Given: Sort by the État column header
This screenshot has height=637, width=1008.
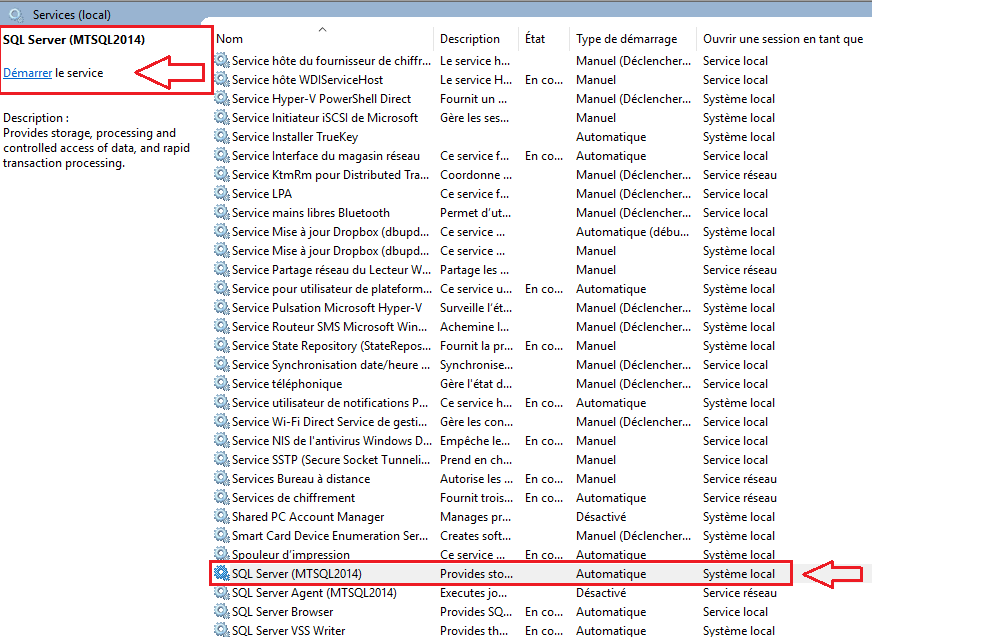Looking at the screenshot, I should 535,39.
